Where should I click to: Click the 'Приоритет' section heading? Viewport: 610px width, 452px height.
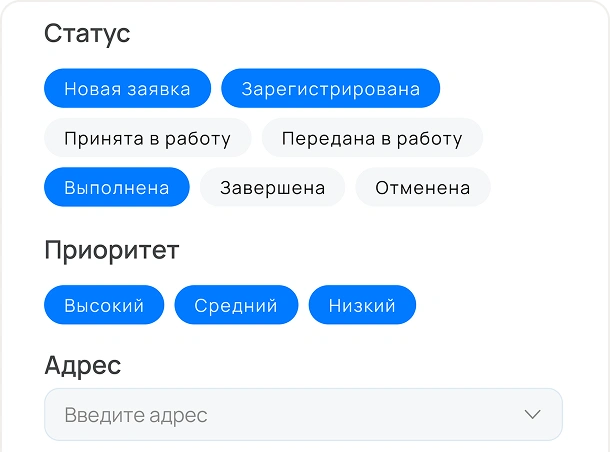pyautogui.click(x=111, y=250)
